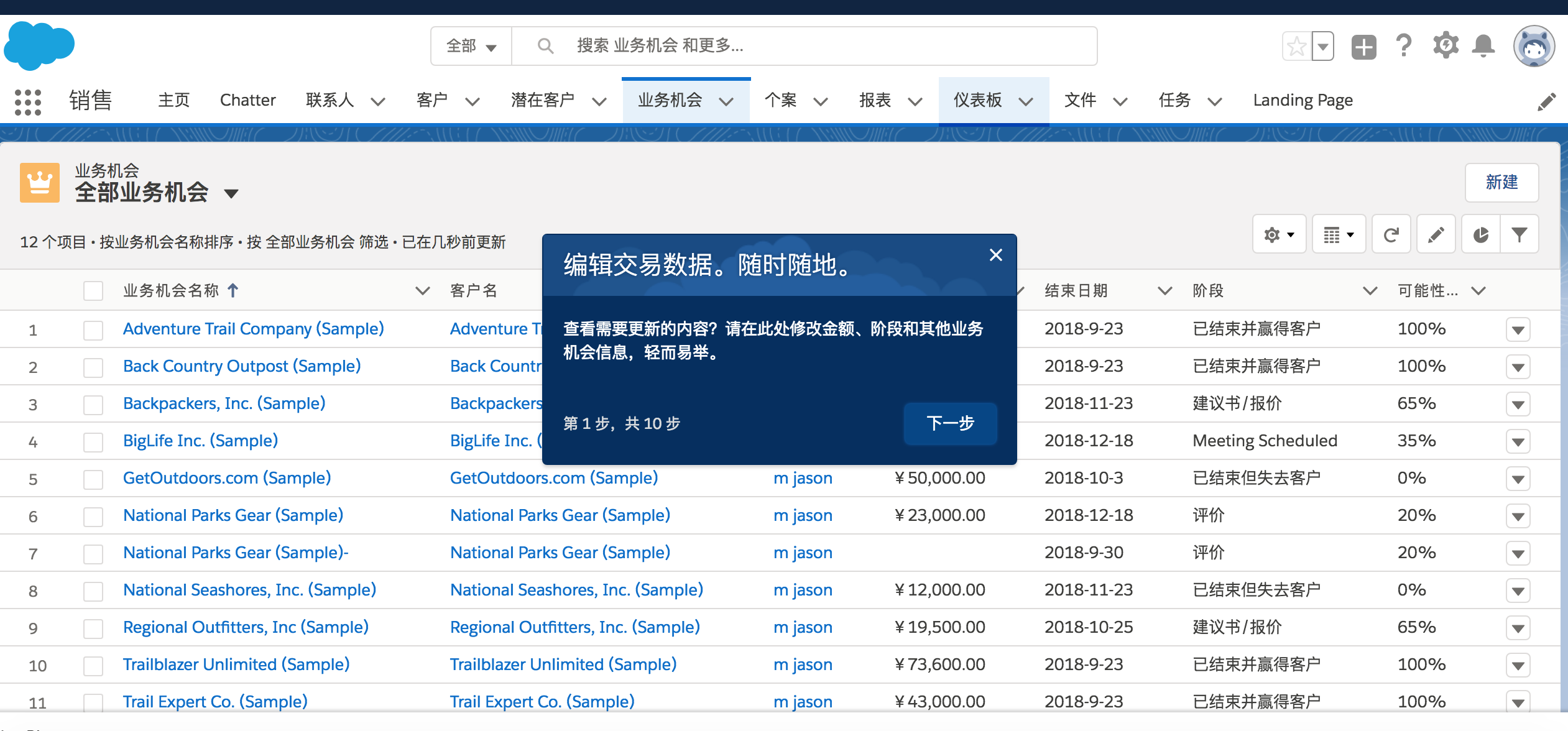Open Backpackers, Inc. (Sample) opportunity link
The image size is (1568, 731).
[224, 403]
